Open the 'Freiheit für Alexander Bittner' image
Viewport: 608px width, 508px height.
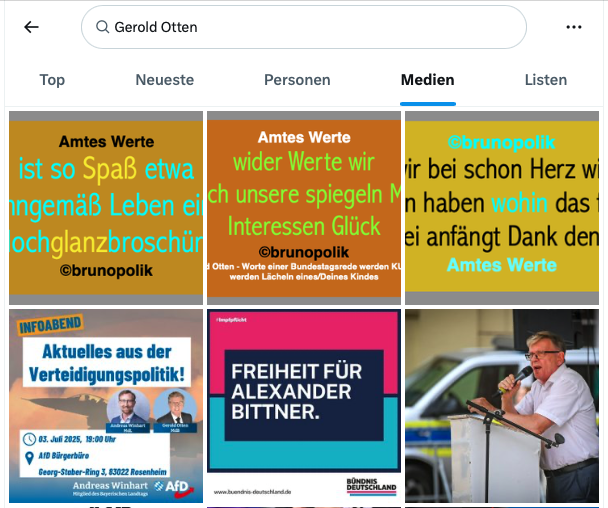(x=304, y=406)
